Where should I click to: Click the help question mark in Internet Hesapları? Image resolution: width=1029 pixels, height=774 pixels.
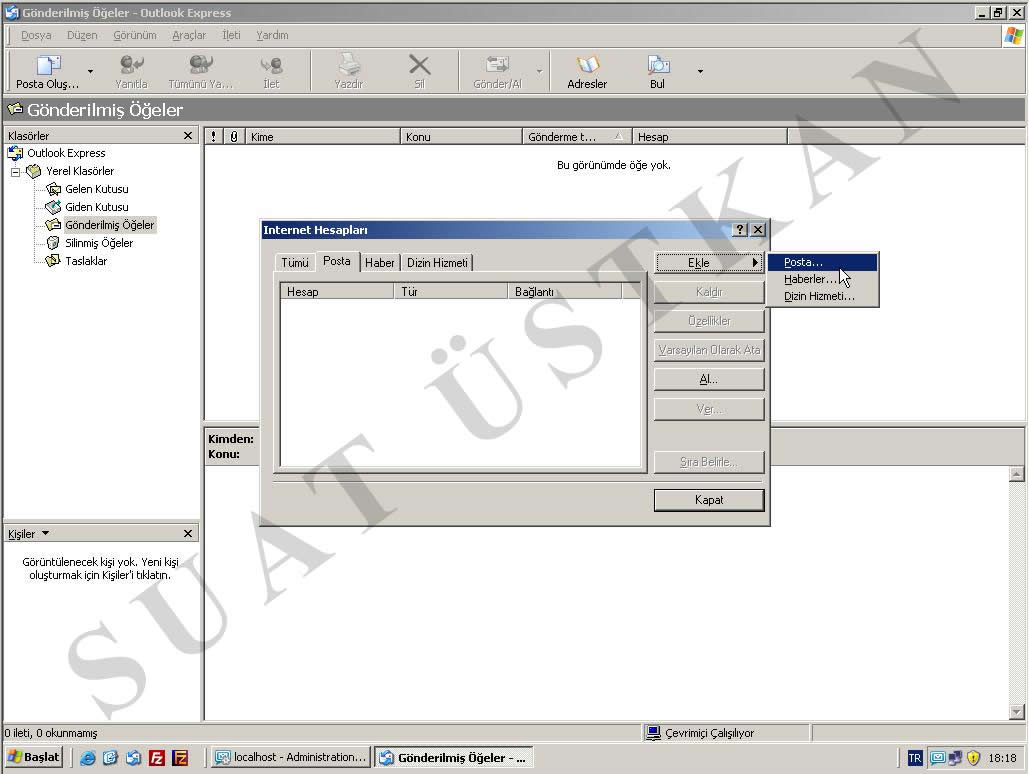740,230
